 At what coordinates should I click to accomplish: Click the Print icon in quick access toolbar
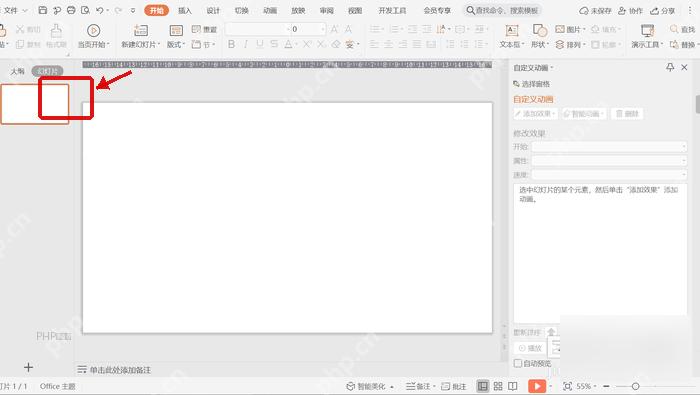[71, 10]
